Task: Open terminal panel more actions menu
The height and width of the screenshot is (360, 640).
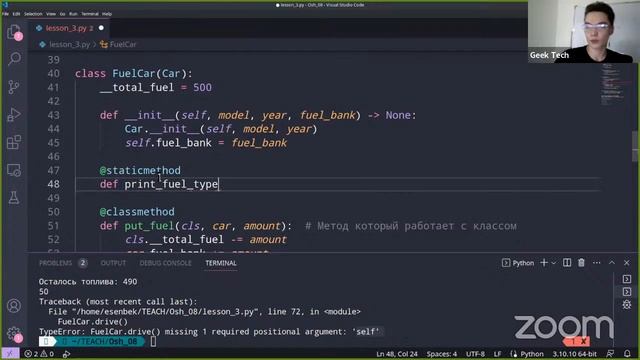Action: [597, 263]
